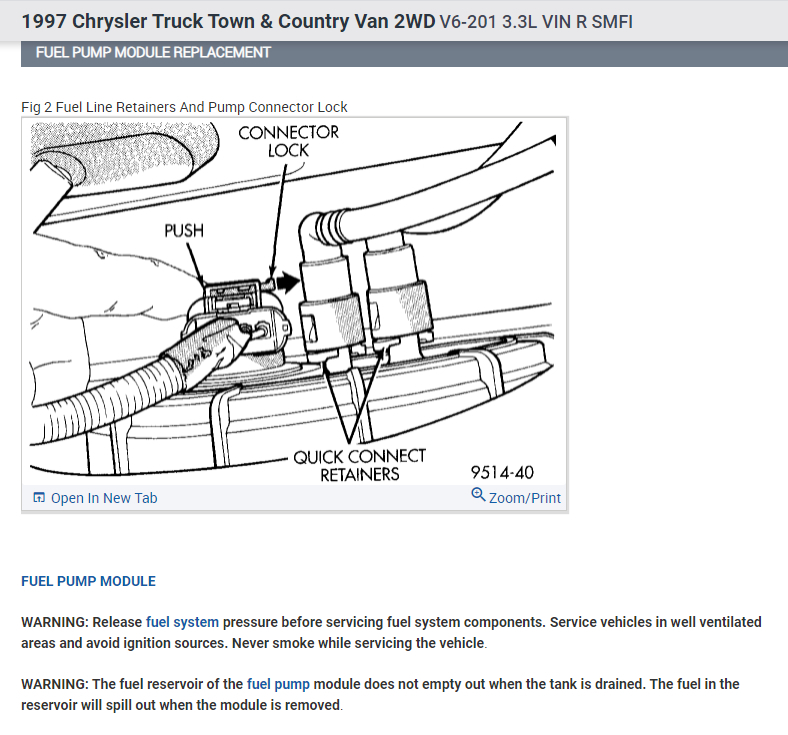The width and height of the screenshot is (788, 735).
Task: Click the 1997 Chrysler Truck Town & Country title
Action: [229, 22]
